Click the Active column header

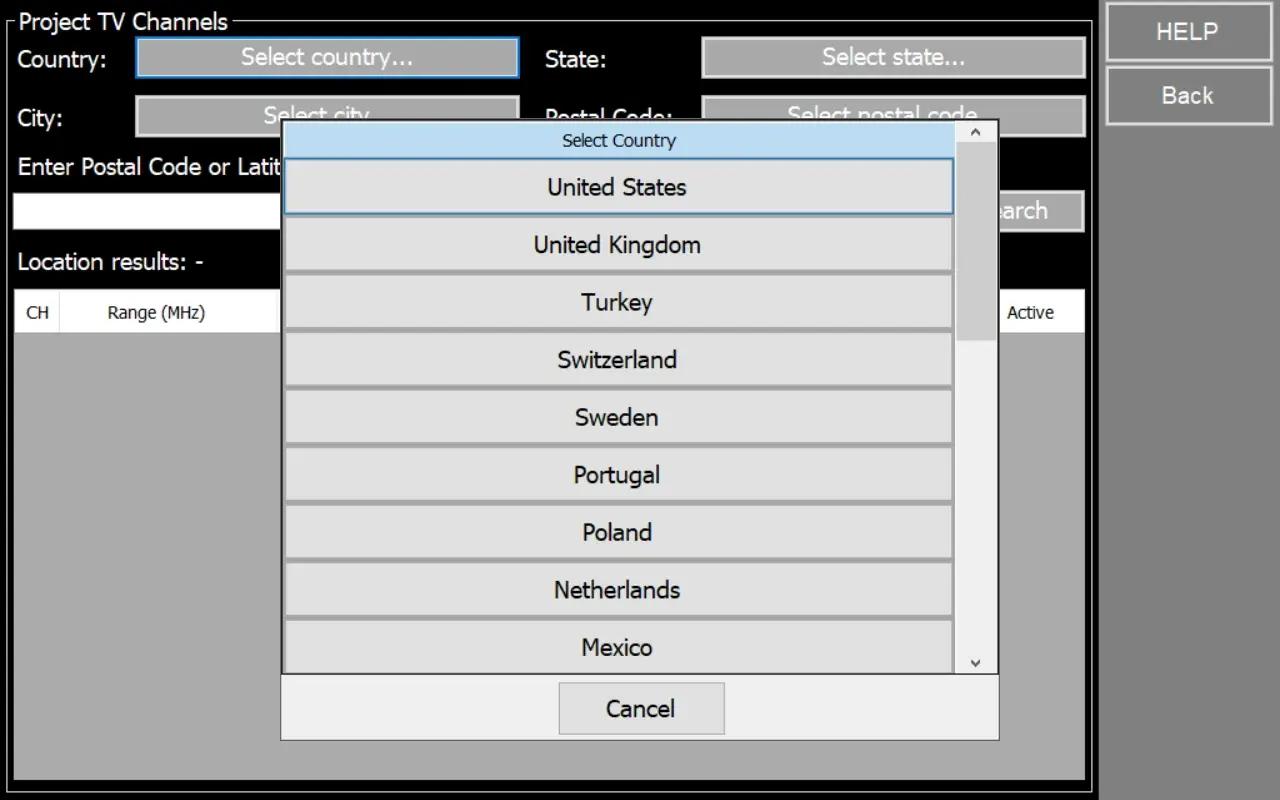[x=1030, y=313]
